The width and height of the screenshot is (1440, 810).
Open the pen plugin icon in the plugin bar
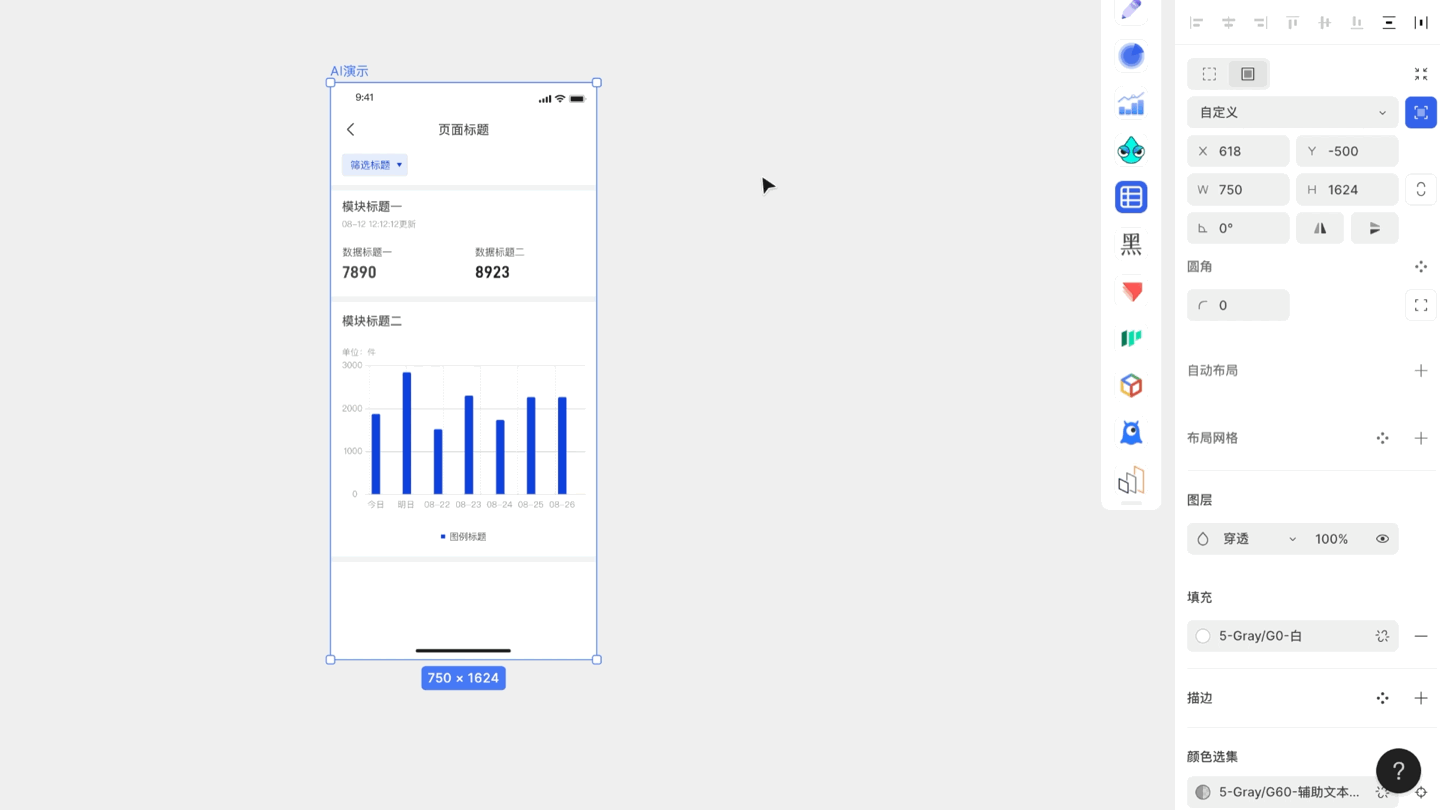[x=1131, y=10]
